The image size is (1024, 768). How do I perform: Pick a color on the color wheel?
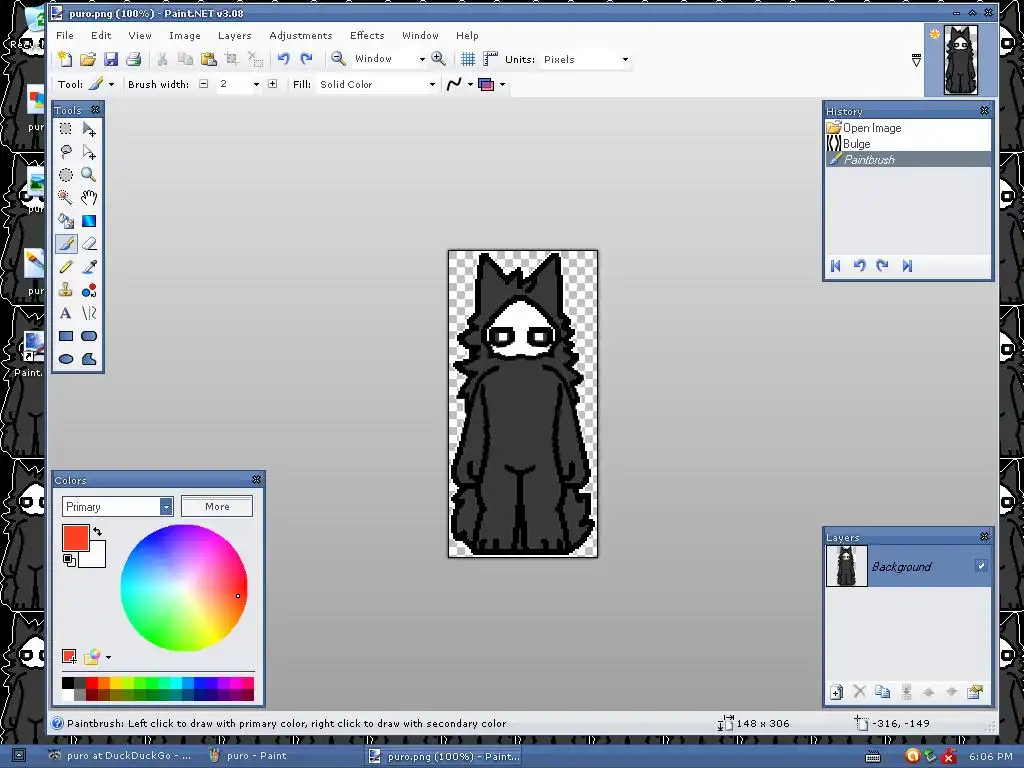point(184,588)
